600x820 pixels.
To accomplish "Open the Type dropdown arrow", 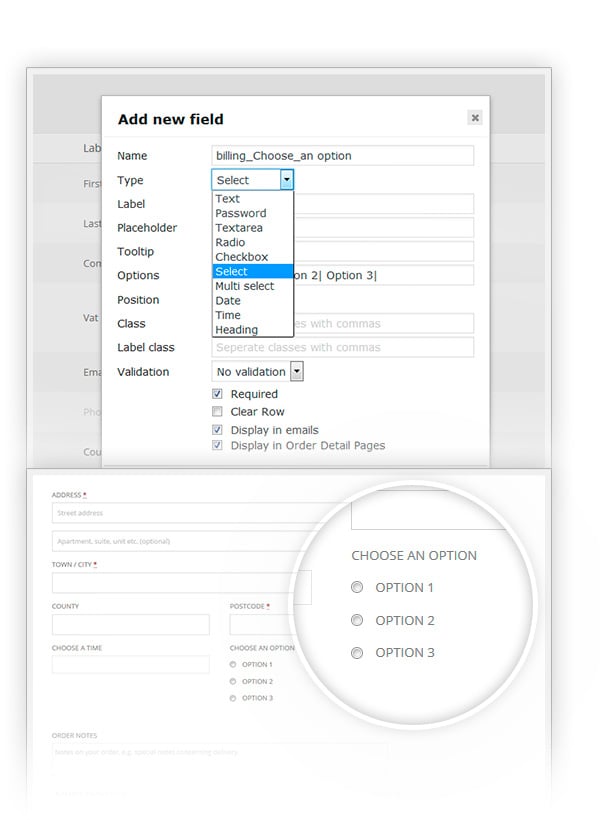I will coord(287,180).
